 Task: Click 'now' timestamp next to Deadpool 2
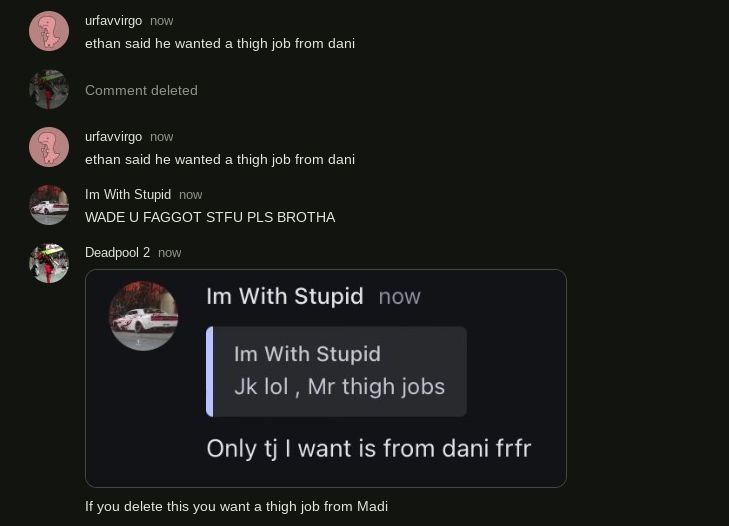pyautogui.click(x=170, y=253)
